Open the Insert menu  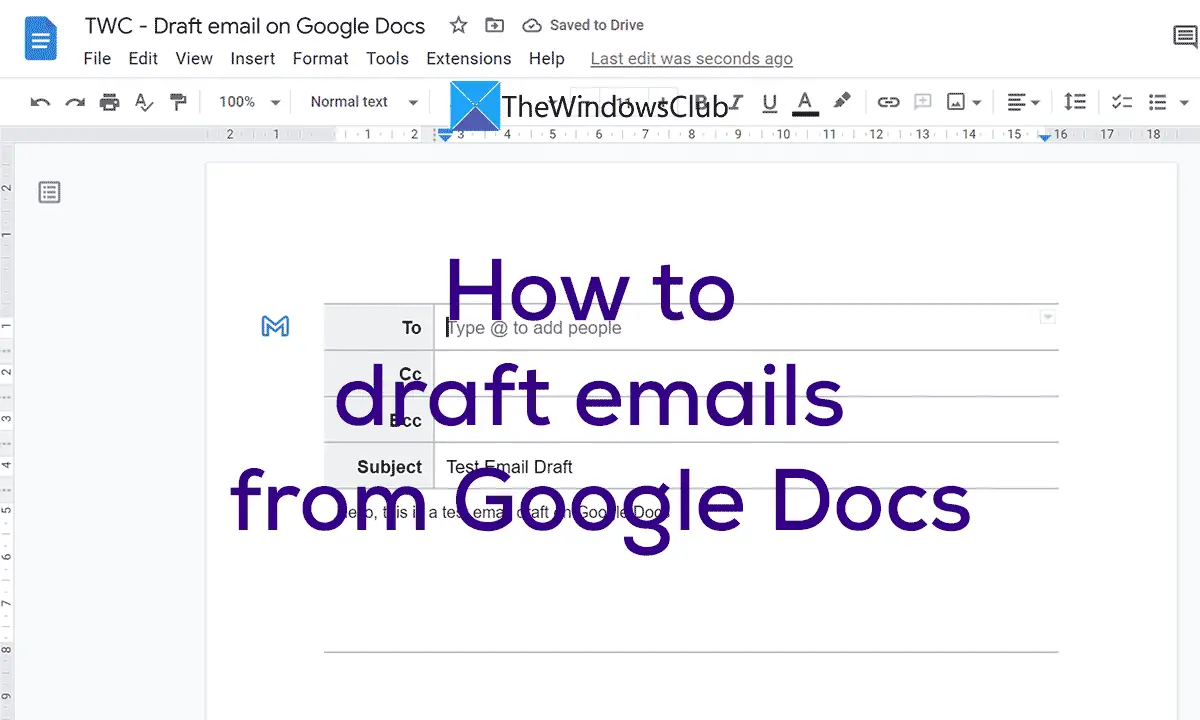253,59
